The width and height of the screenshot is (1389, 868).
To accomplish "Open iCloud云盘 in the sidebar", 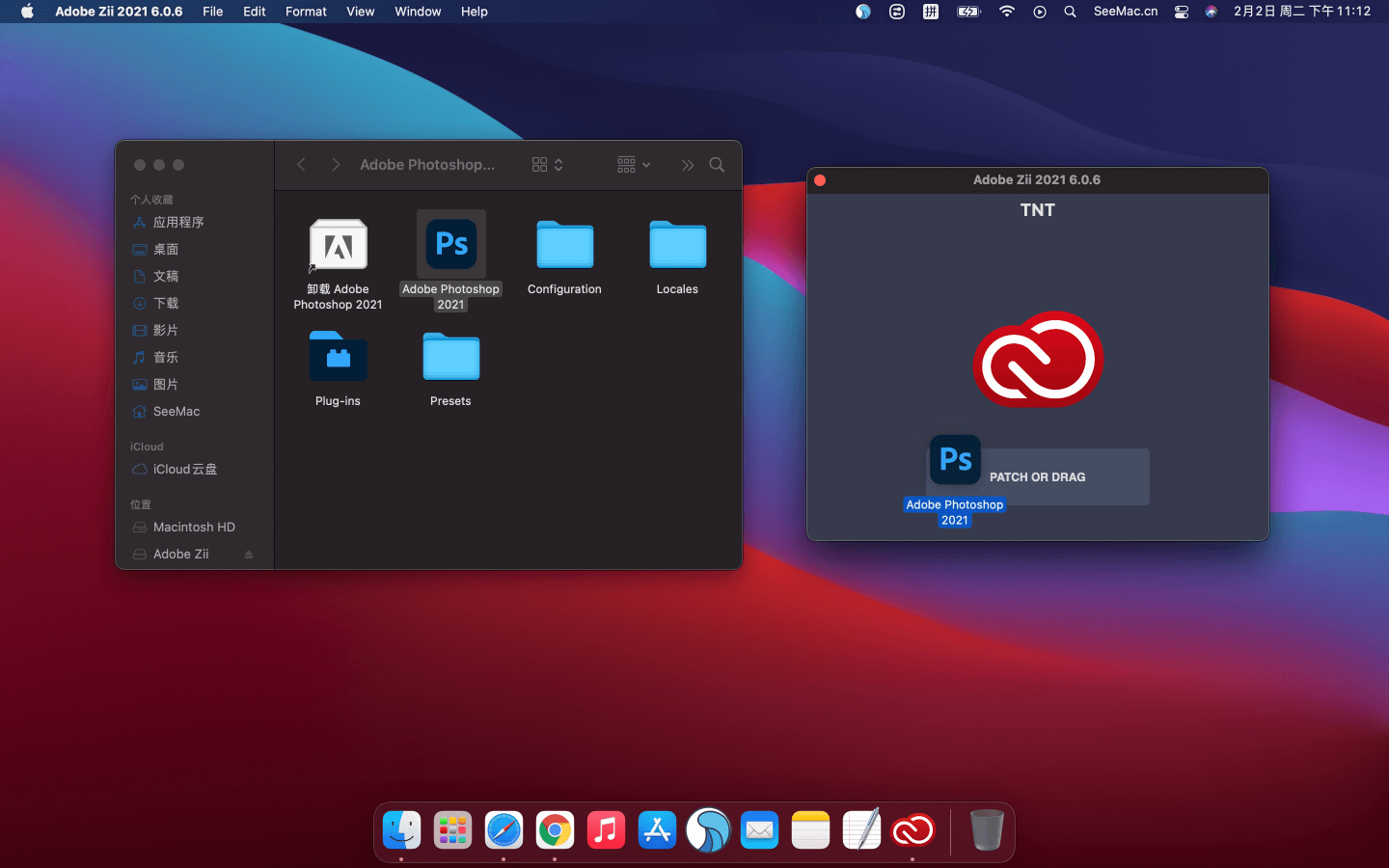I will pyautogui.click(x=184, y=470).
